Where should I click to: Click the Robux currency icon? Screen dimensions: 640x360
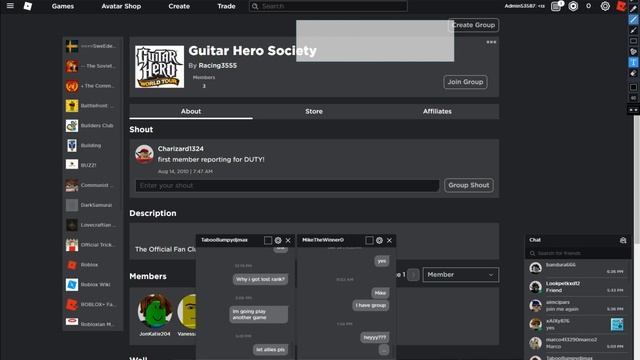(x=573, y=6)
